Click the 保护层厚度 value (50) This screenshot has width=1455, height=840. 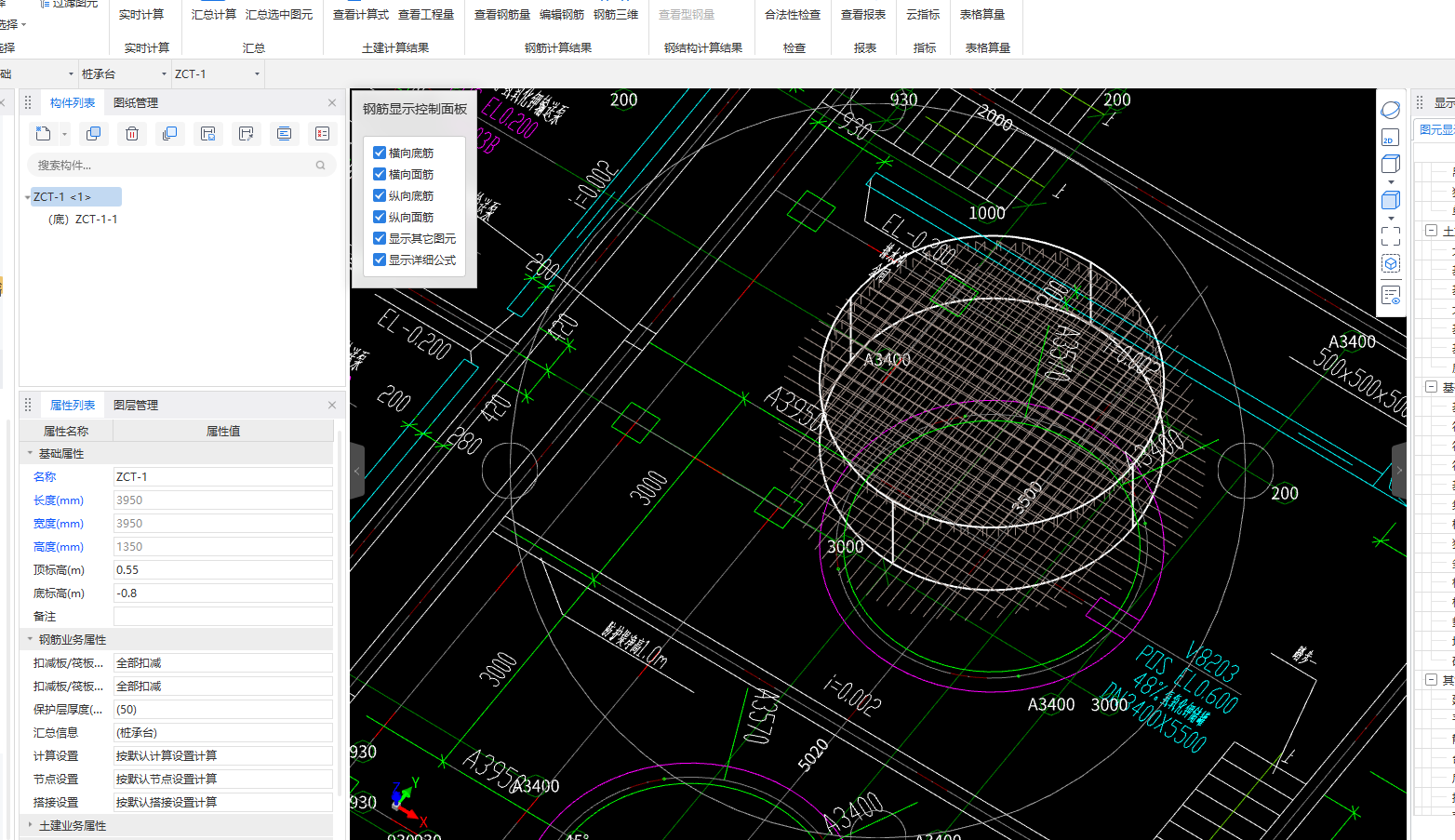pyautogui.click(x=223, y=710)
